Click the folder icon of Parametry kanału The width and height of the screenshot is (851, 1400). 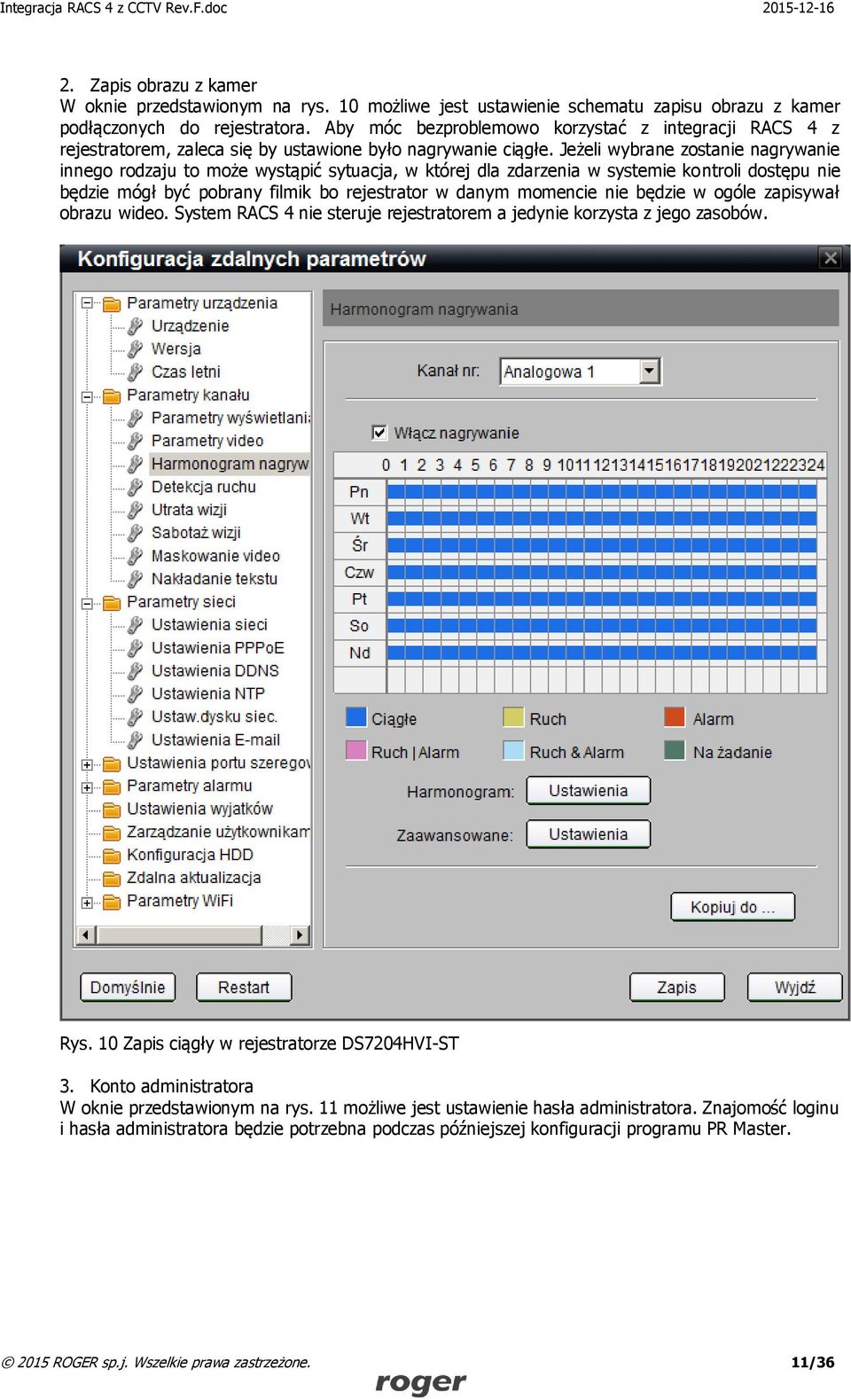[x=112, y=395]
